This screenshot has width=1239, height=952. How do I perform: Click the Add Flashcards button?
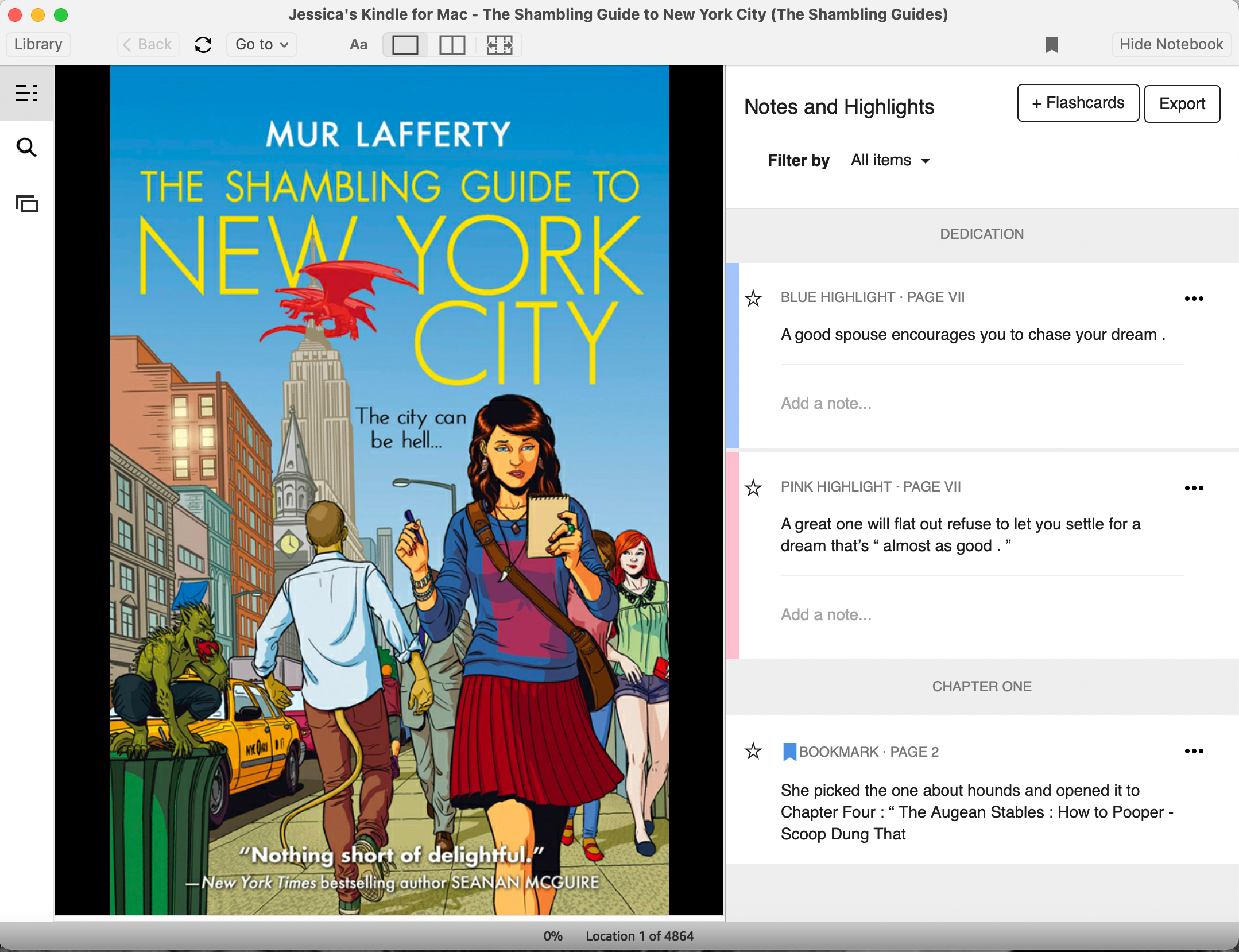tap(1077, 103)
